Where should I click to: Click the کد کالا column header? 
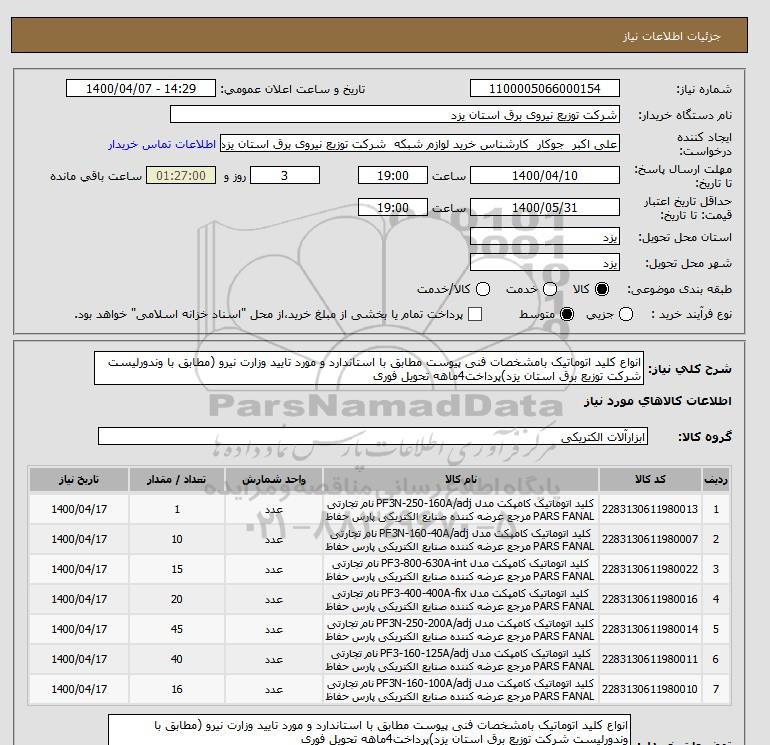pos(650,479)
